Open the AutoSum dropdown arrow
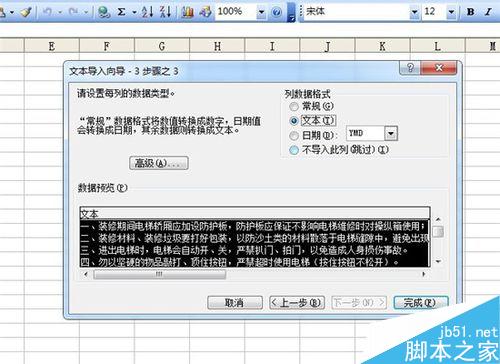This screenshot has height=364, width=500. pyautogui.click(x=134, y=12)
